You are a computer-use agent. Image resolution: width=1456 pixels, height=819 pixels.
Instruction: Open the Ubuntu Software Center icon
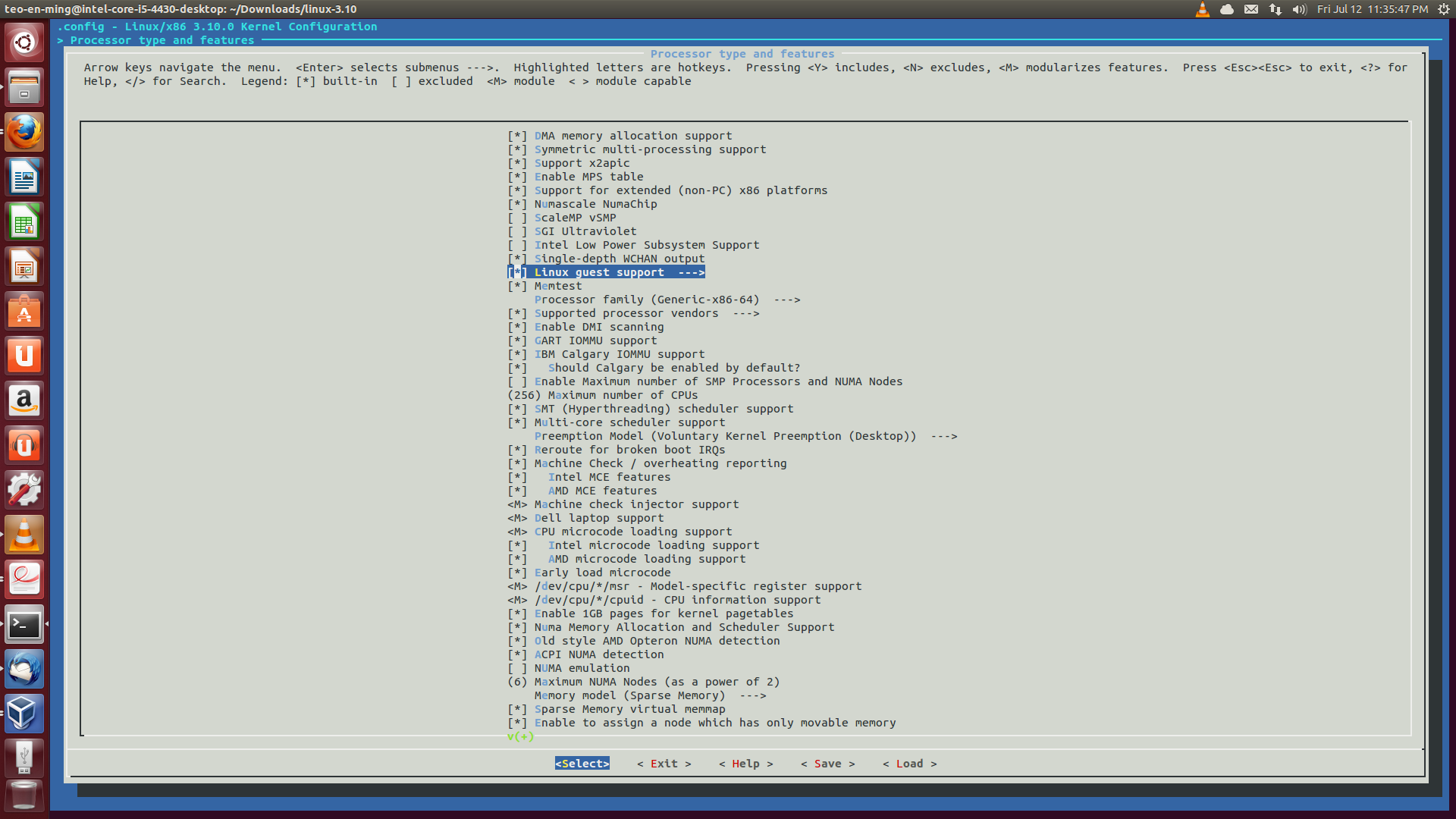24,312
